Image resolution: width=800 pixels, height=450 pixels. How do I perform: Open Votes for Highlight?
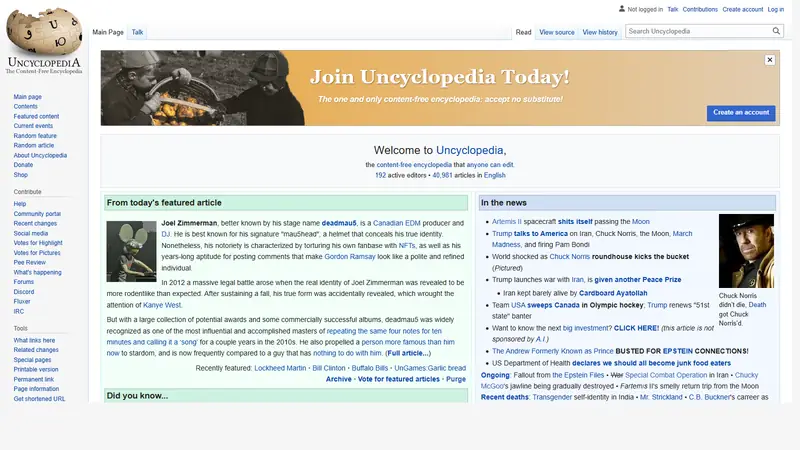38,243
